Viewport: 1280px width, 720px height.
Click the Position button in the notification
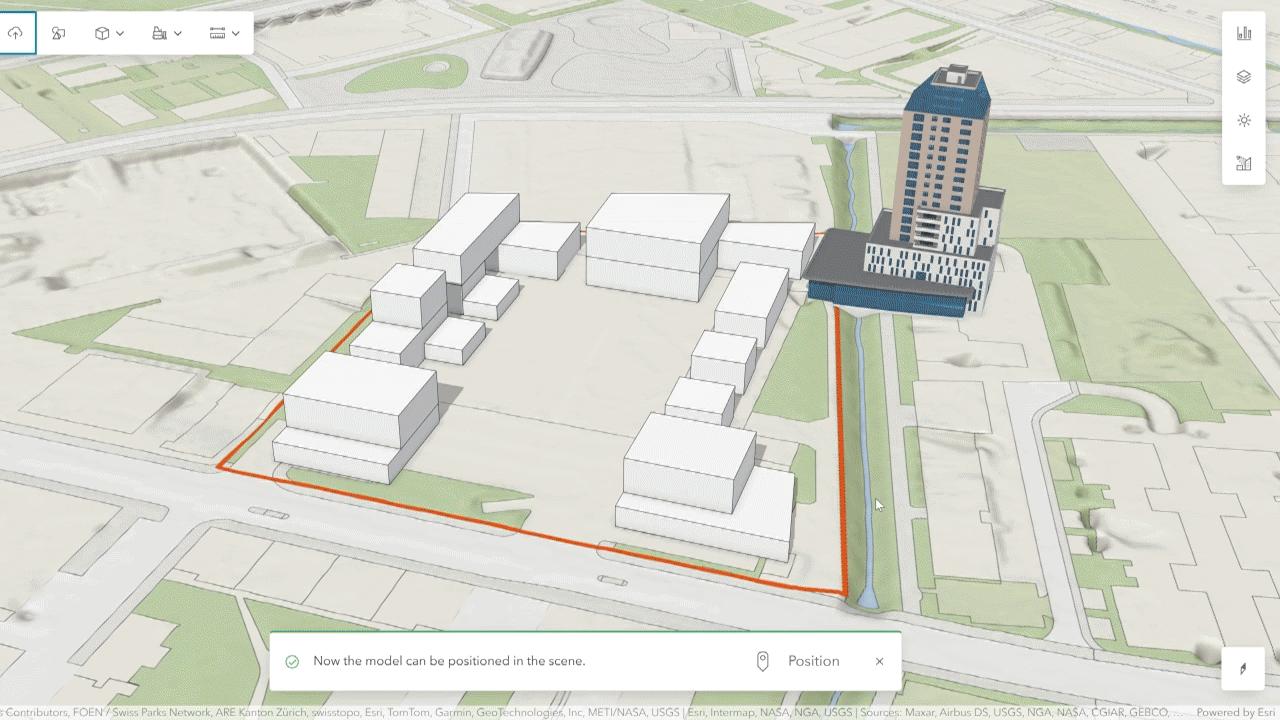(x=798, y=661)
